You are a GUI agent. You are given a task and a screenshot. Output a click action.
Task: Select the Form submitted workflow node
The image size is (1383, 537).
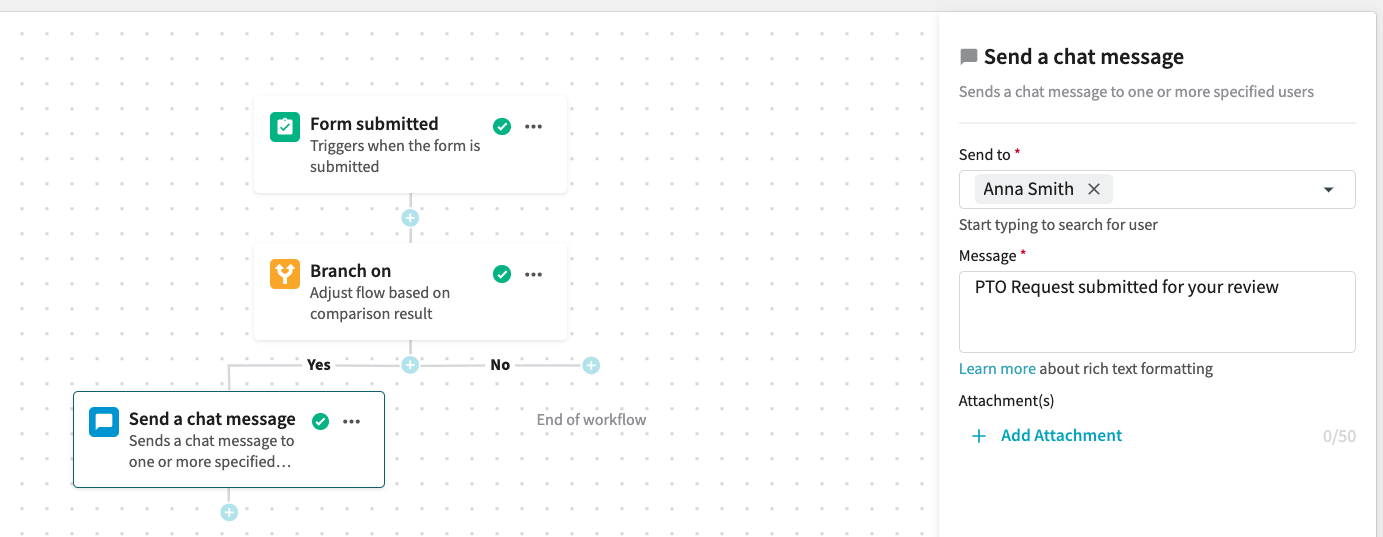410,145
